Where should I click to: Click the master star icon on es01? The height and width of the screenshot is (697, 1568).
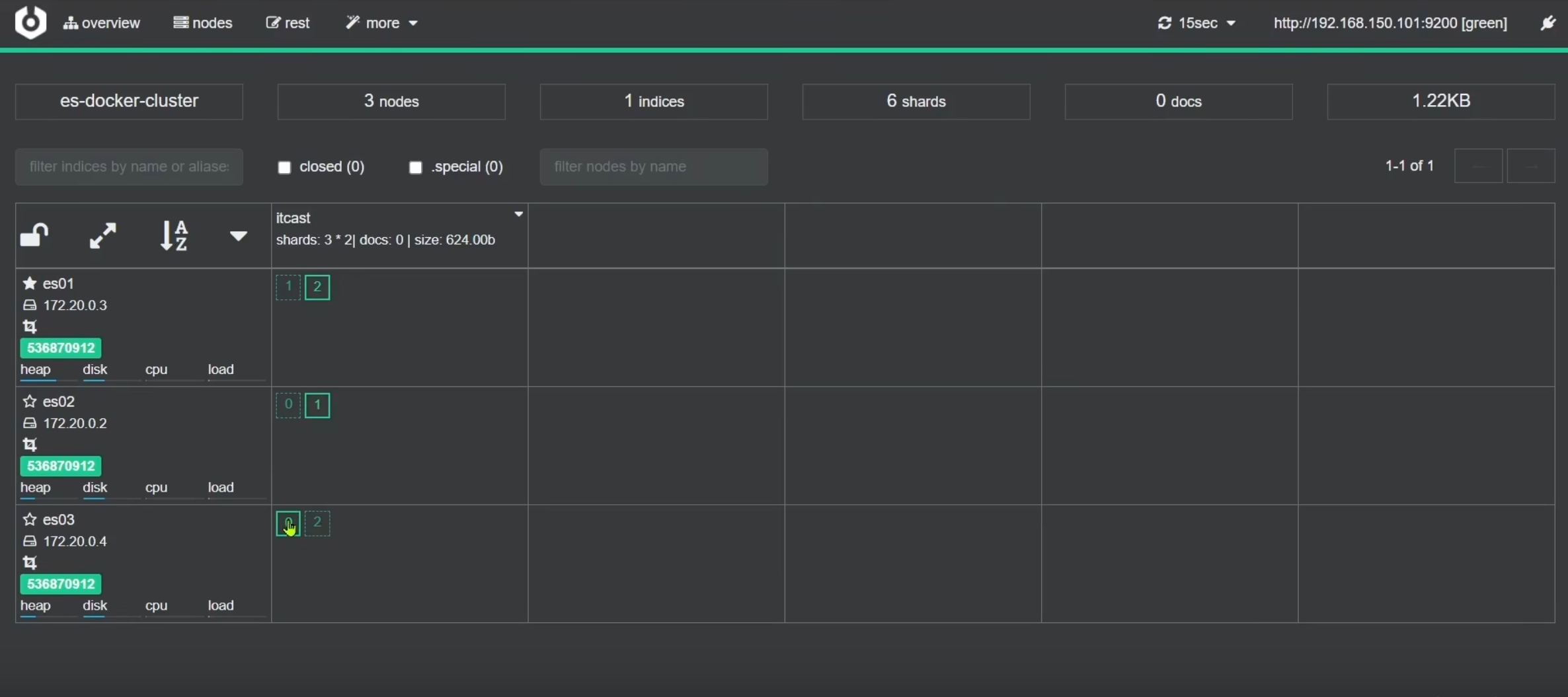click(29, 283)
